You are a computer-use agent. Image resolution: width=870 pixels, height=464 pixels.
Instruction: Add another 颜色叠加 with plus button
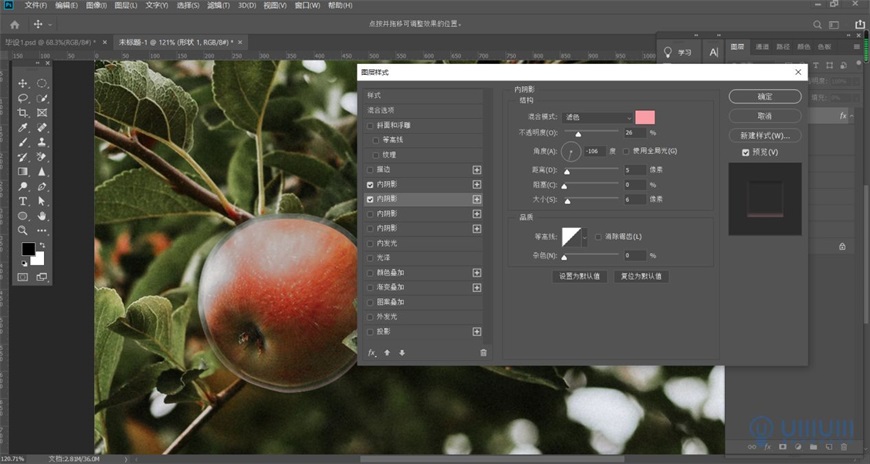[477, 273]
